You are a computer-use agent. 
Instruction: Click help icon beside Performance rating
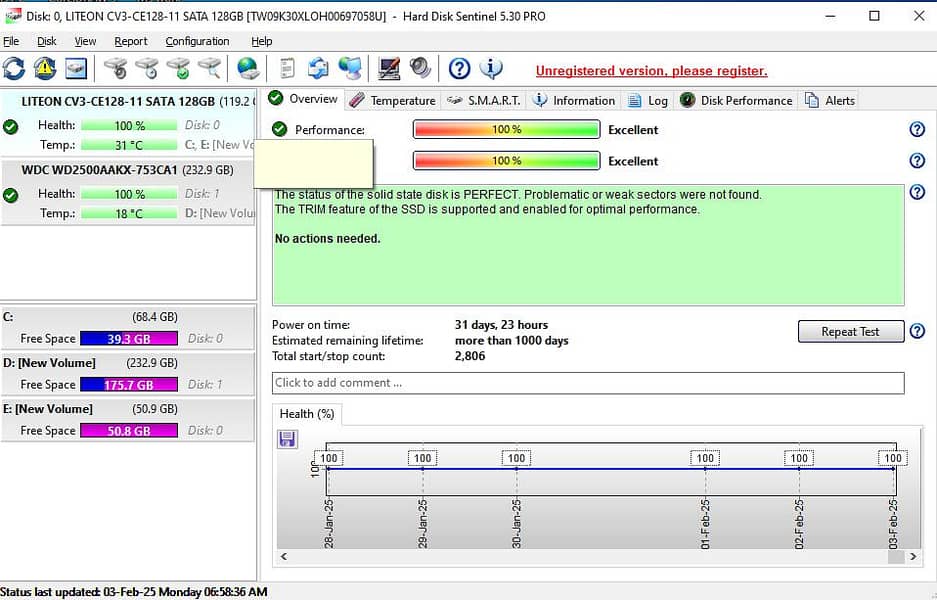pyautogui.click(x=916, y=130)
